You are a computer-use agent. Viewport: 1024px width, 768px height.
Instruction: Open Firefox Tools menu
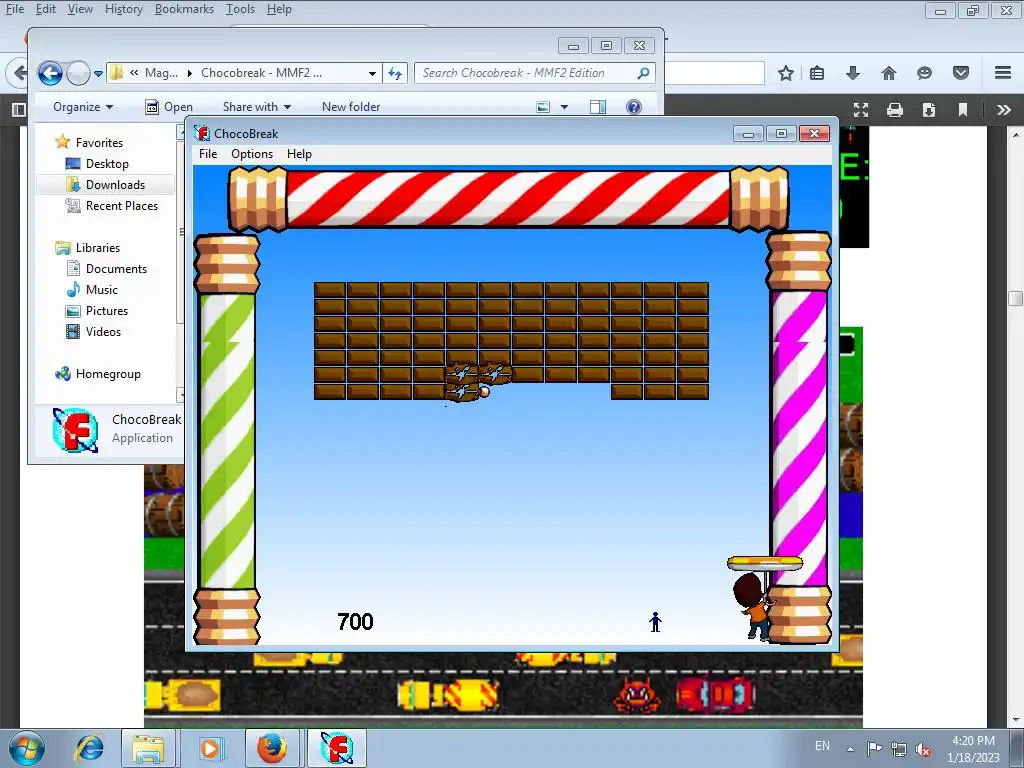(240, 9)
